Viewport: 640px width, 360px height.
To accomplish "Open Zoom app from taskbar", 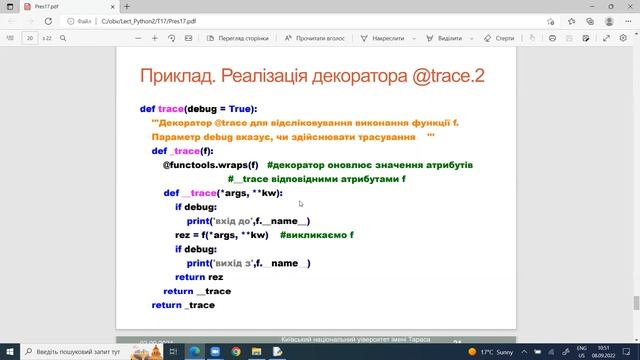I will point(215,351).
